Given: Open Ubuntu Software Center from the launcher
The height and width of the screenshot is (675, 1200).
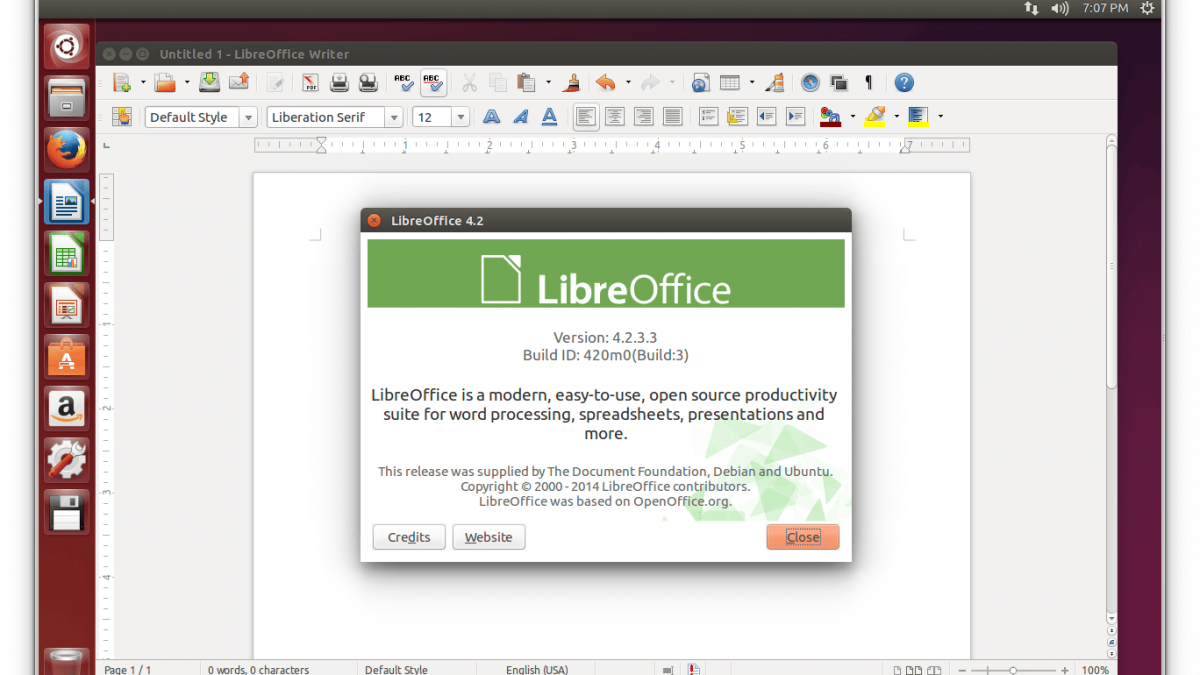Looking at the screenshot, I should pos(67,357).
